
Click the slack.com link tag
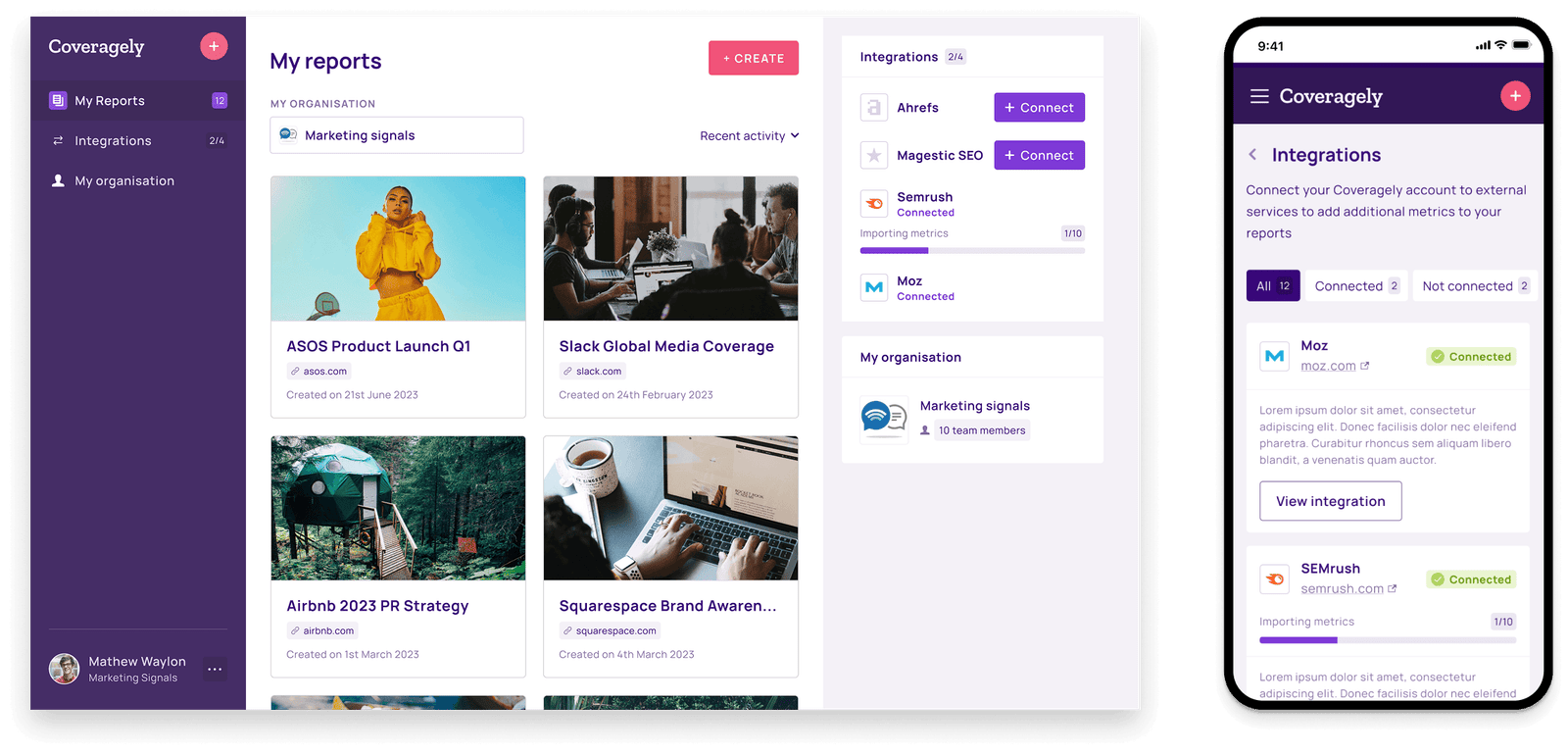[x=592, y=372]
